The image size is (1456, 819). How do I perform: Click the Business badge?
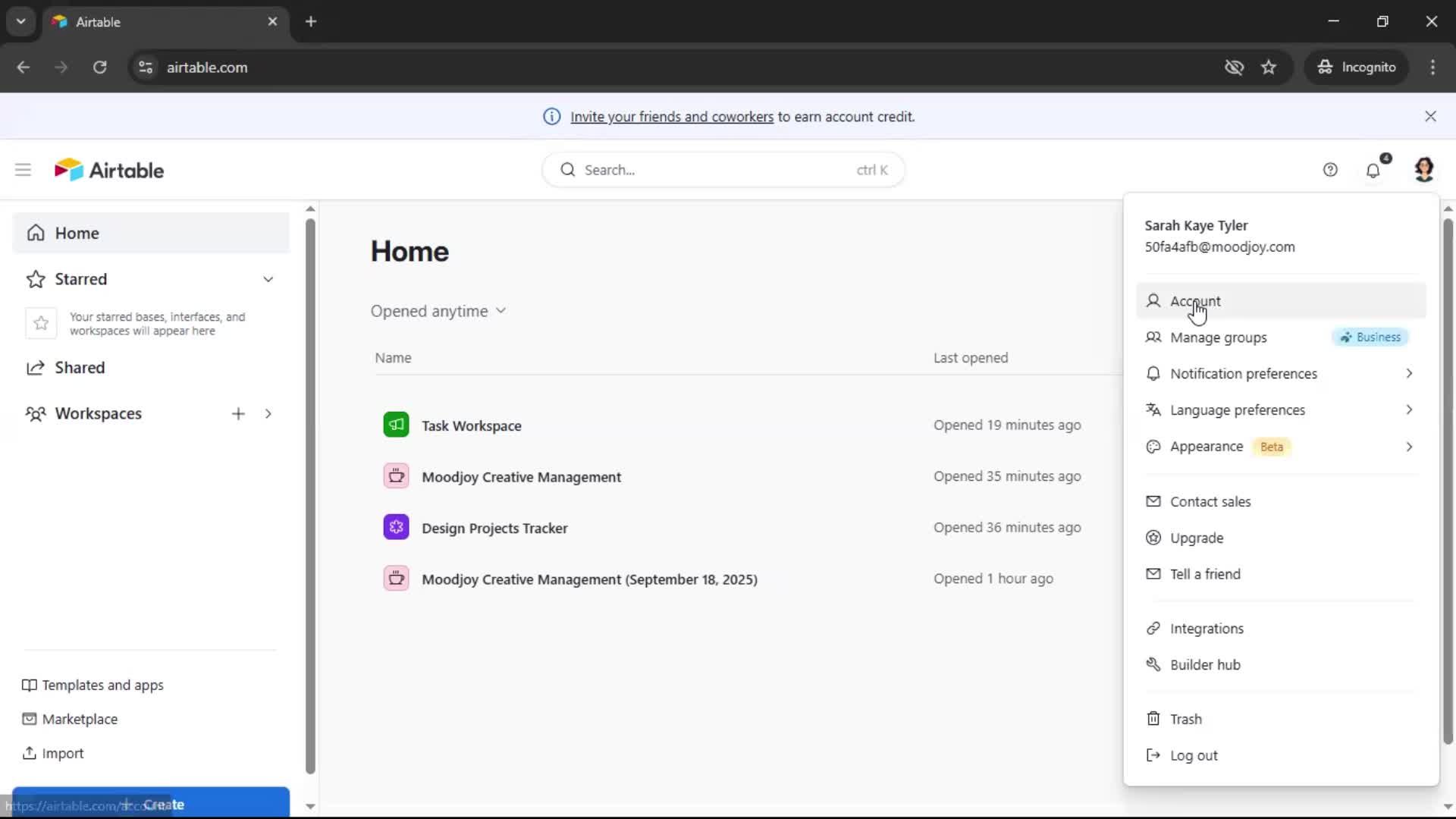pos(1370,337)
